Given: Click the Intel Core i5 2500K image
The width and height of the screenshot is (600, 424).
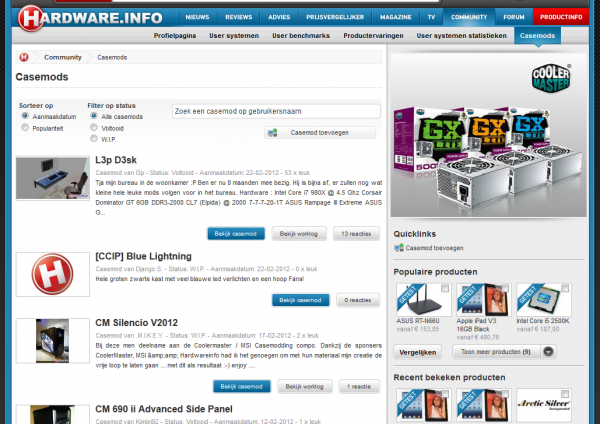Looking at the screenshot, I should click(x=544, y=300).
